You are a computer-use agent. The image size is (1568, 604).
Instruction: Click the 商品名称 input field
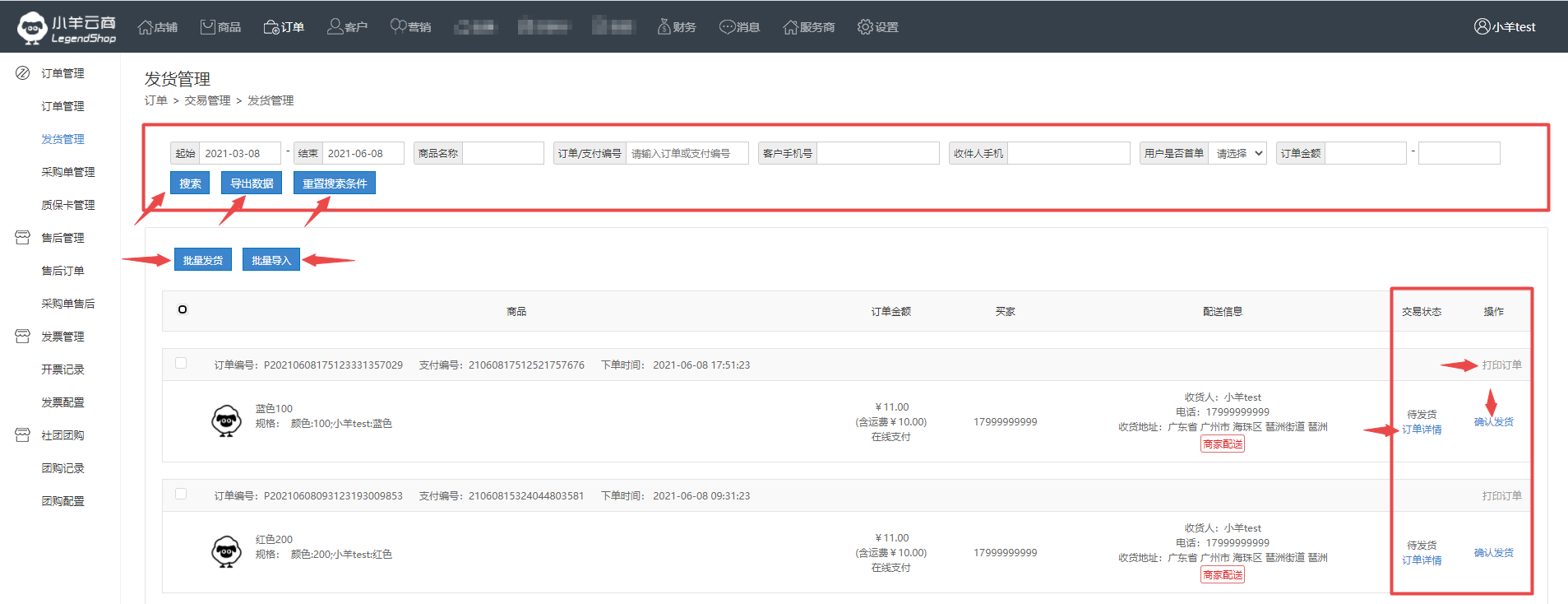pos(502,153)
